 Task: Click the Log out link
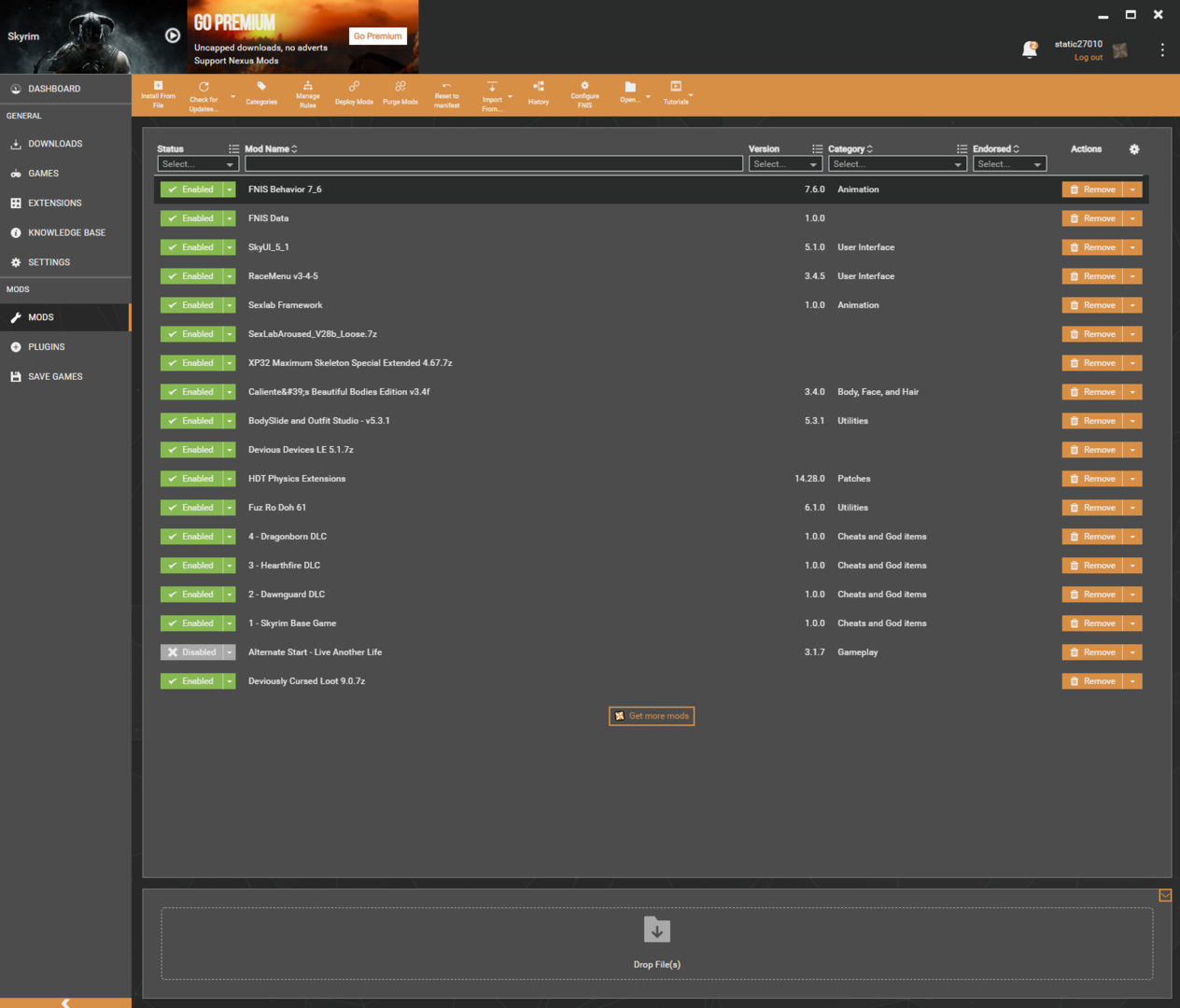(1088, 58)
